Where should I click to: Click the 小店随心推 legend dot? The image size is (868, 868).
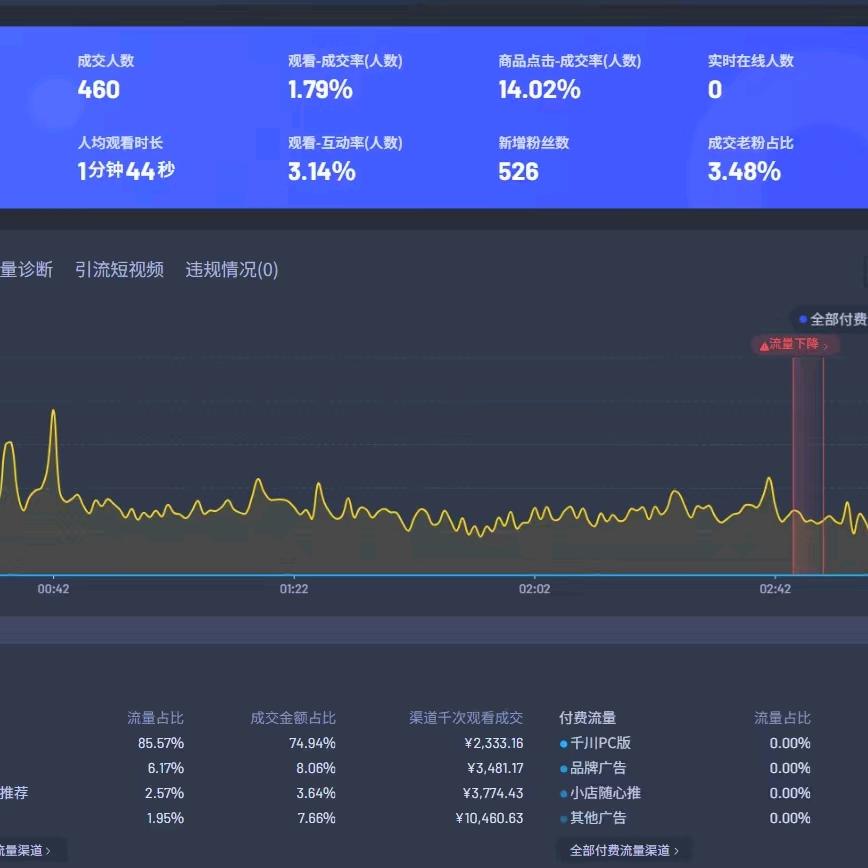tap(564, 794)
